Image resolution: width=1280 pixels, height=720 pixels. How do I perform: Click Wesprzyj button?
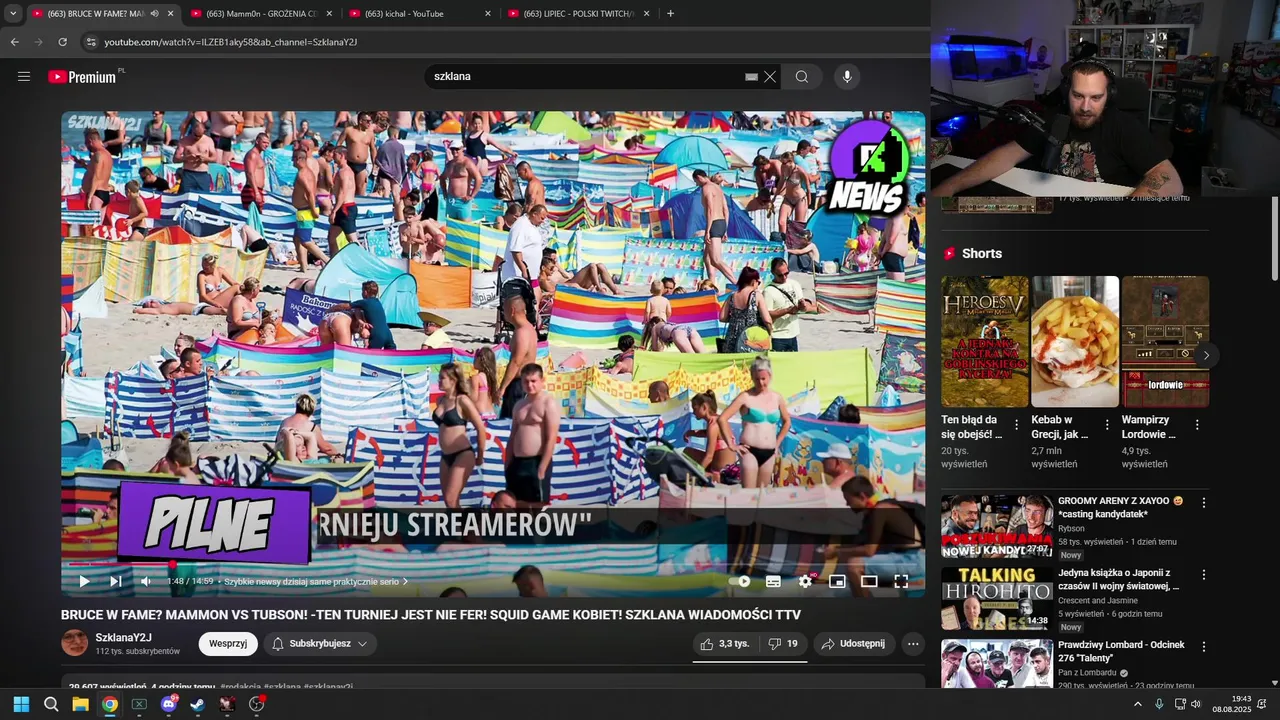228,644
